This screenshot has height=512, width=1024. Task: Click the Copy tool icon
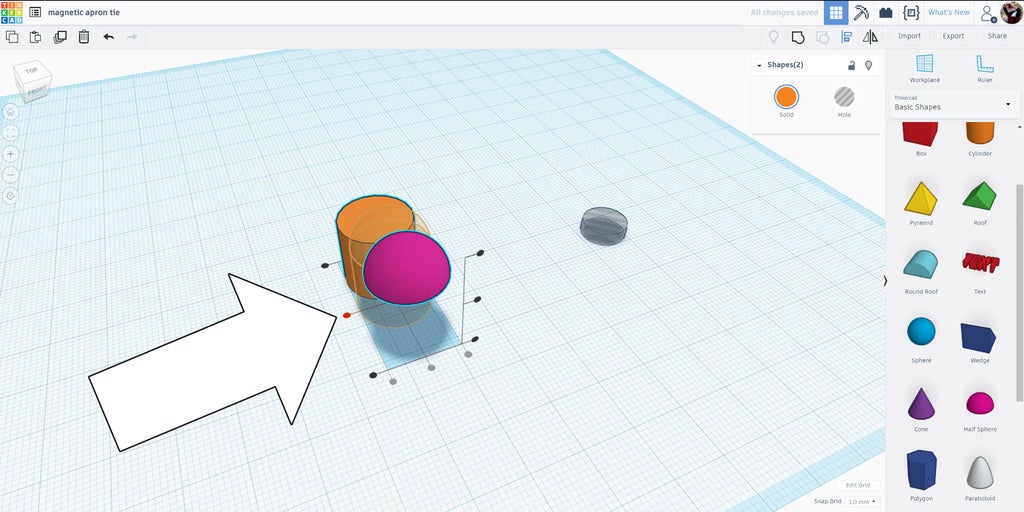pos(12,37)
